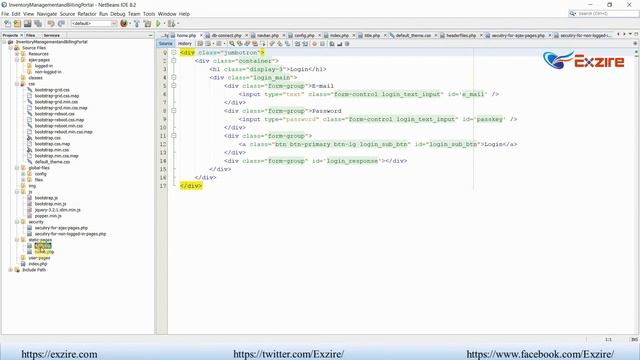Open the Window menu
640x360 pixels.
click(x=167, y=14)
